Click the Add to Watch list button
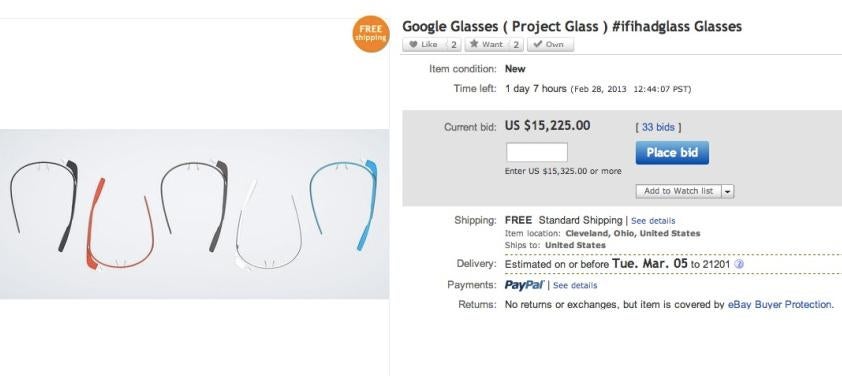The height and width of the screenshot is (376, 842). pyautogui.click(x=678, y=191)
